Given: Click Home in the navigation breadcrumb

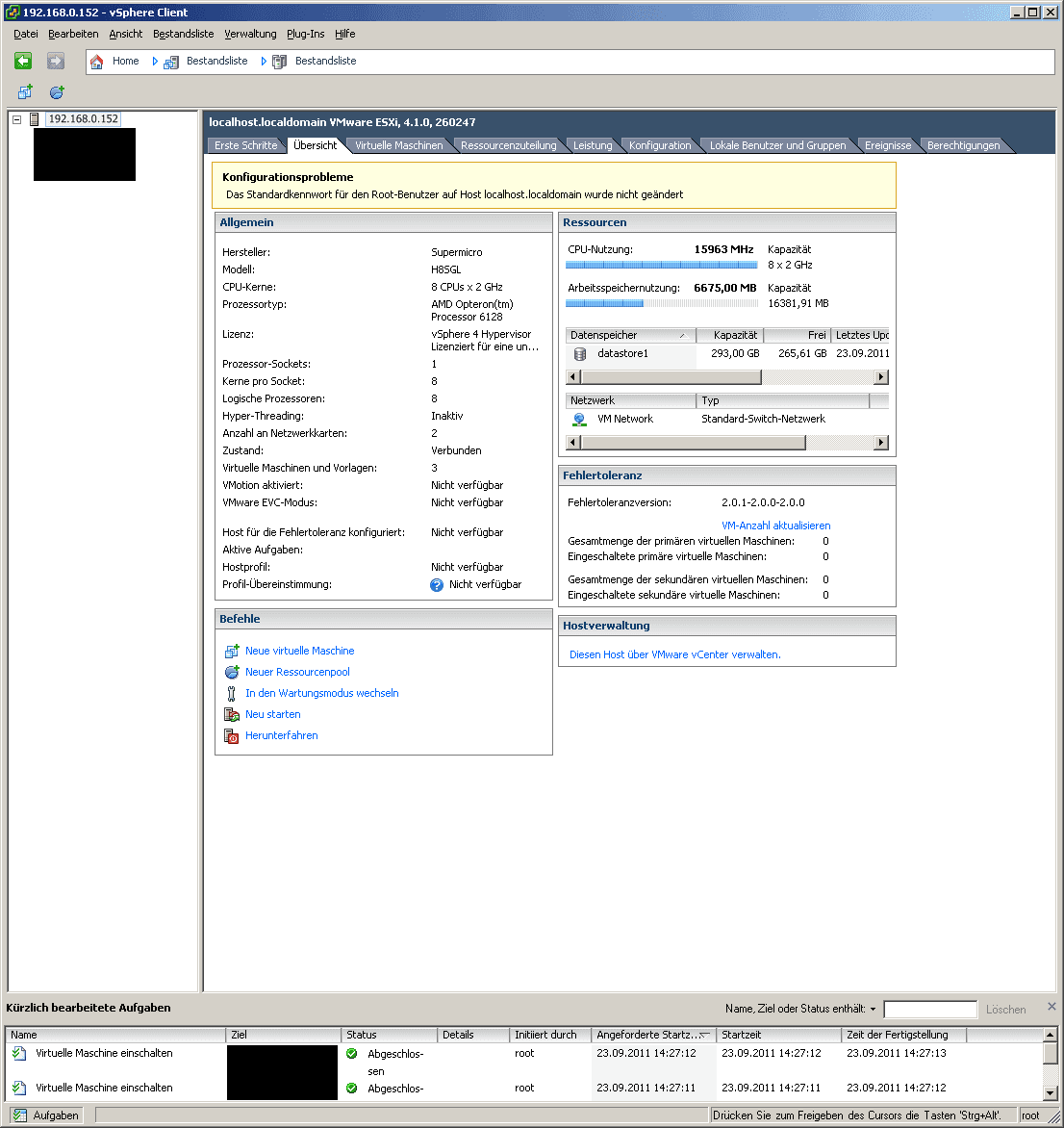Looking at the screenshot, I should pos(125,62).
